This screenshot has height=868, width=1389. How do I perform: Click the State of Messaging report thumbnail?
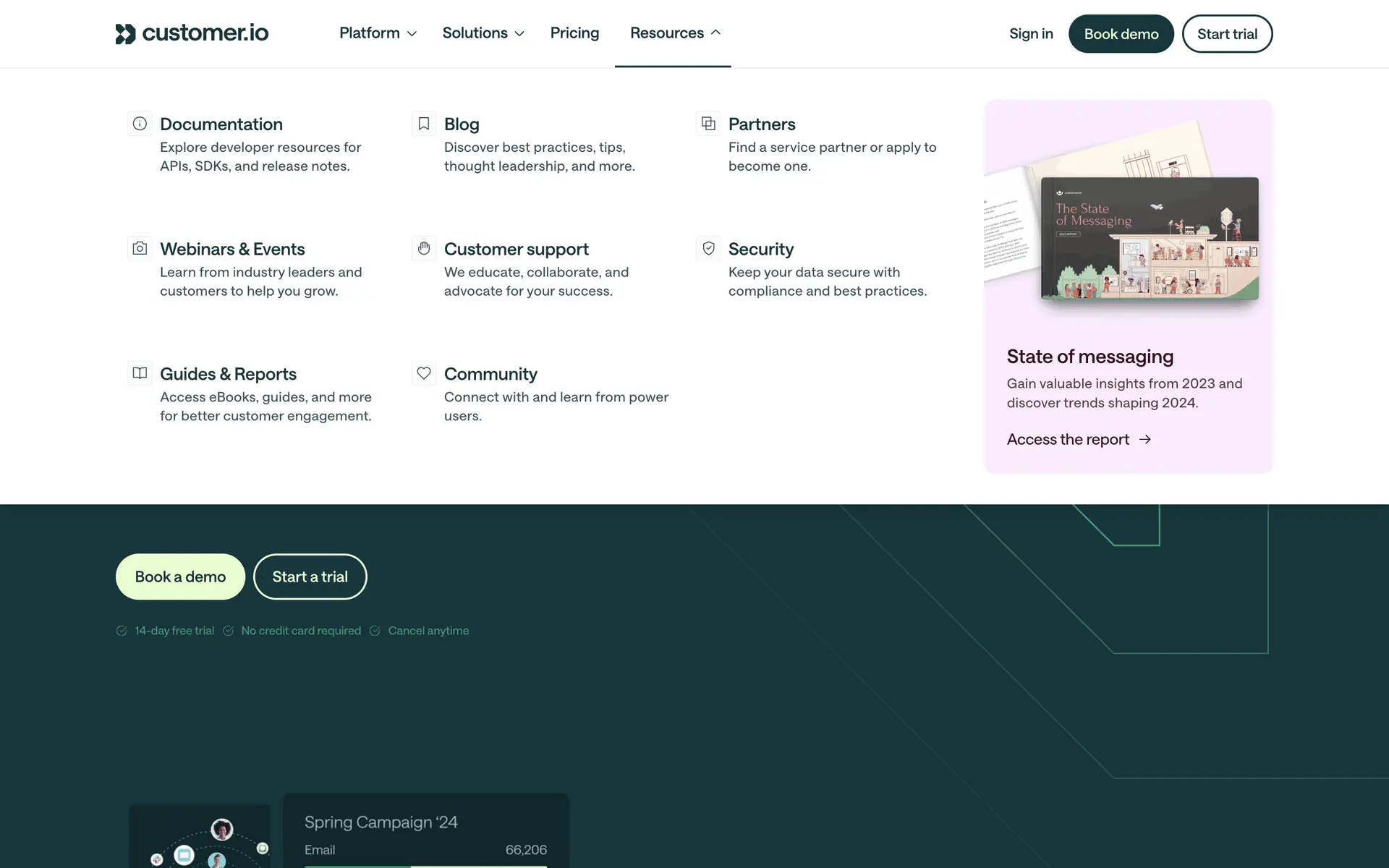coord(1149,239)
